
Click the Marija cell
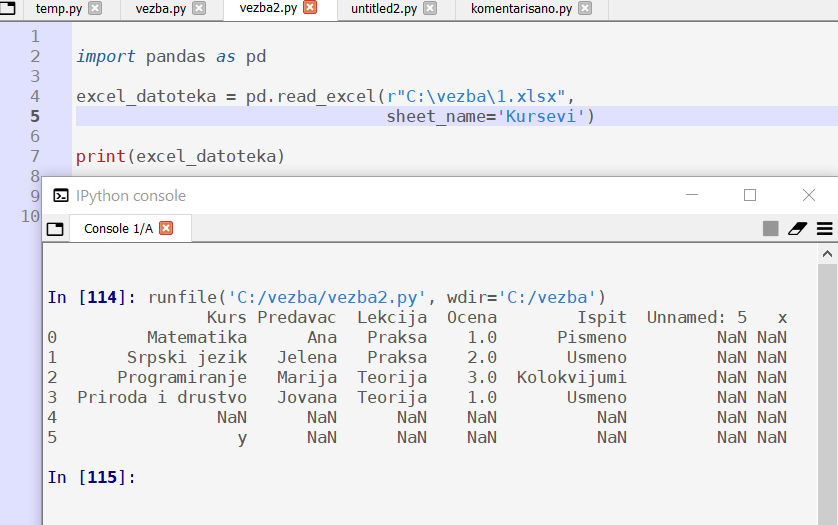coord(307,377)
